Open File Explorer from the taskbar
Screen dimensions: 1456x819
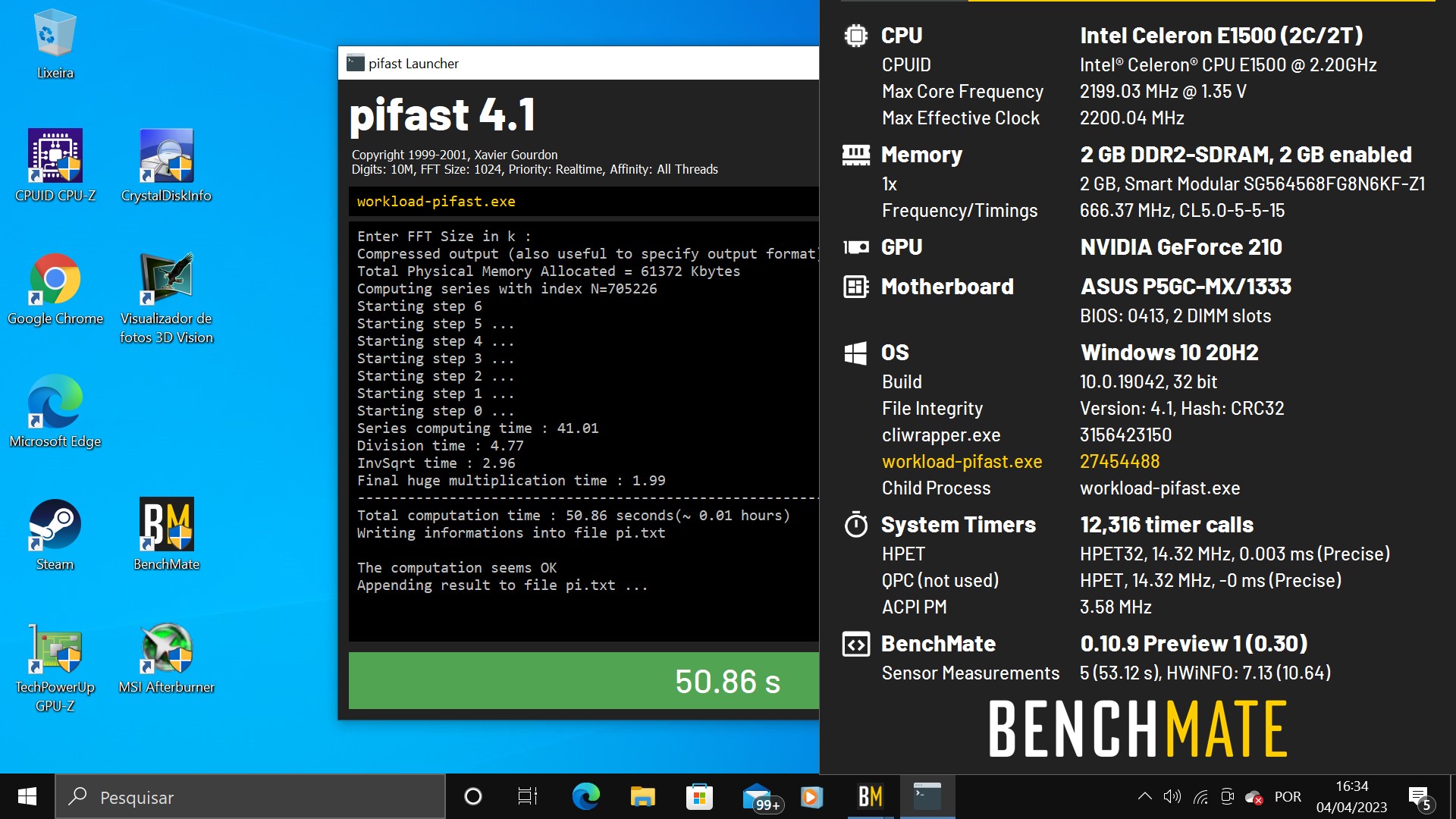coord(642,796)
